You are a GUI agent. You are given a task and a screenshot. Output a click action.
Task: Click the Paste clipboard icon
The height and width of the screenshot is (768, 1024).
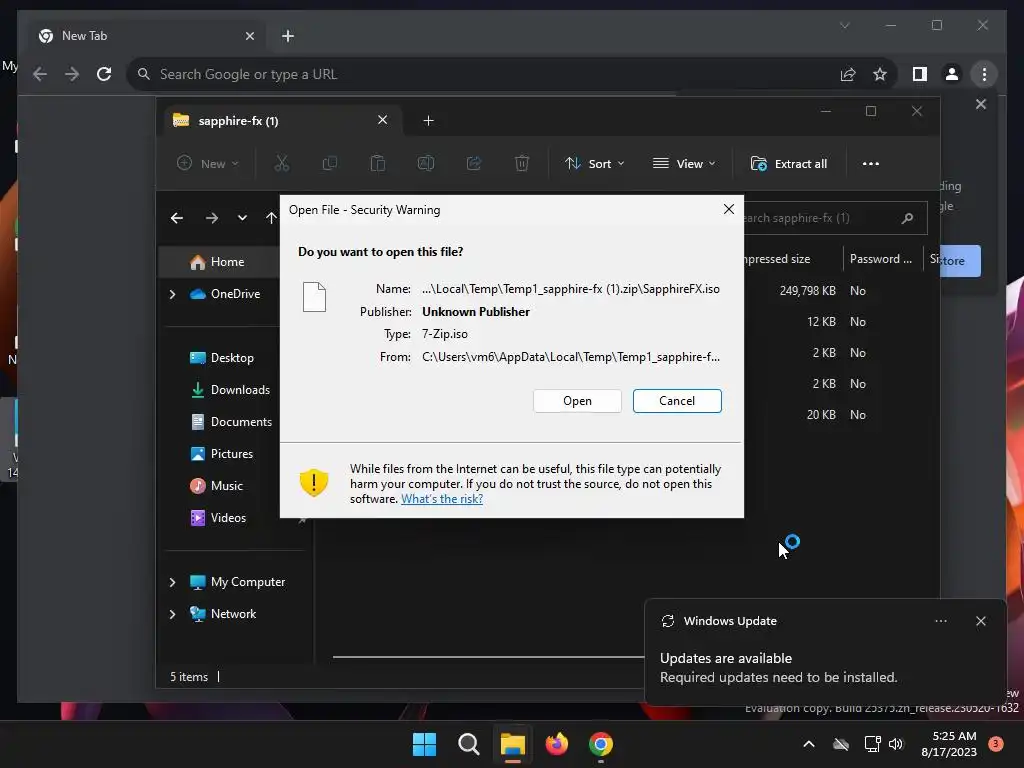(x=377, y=164)
